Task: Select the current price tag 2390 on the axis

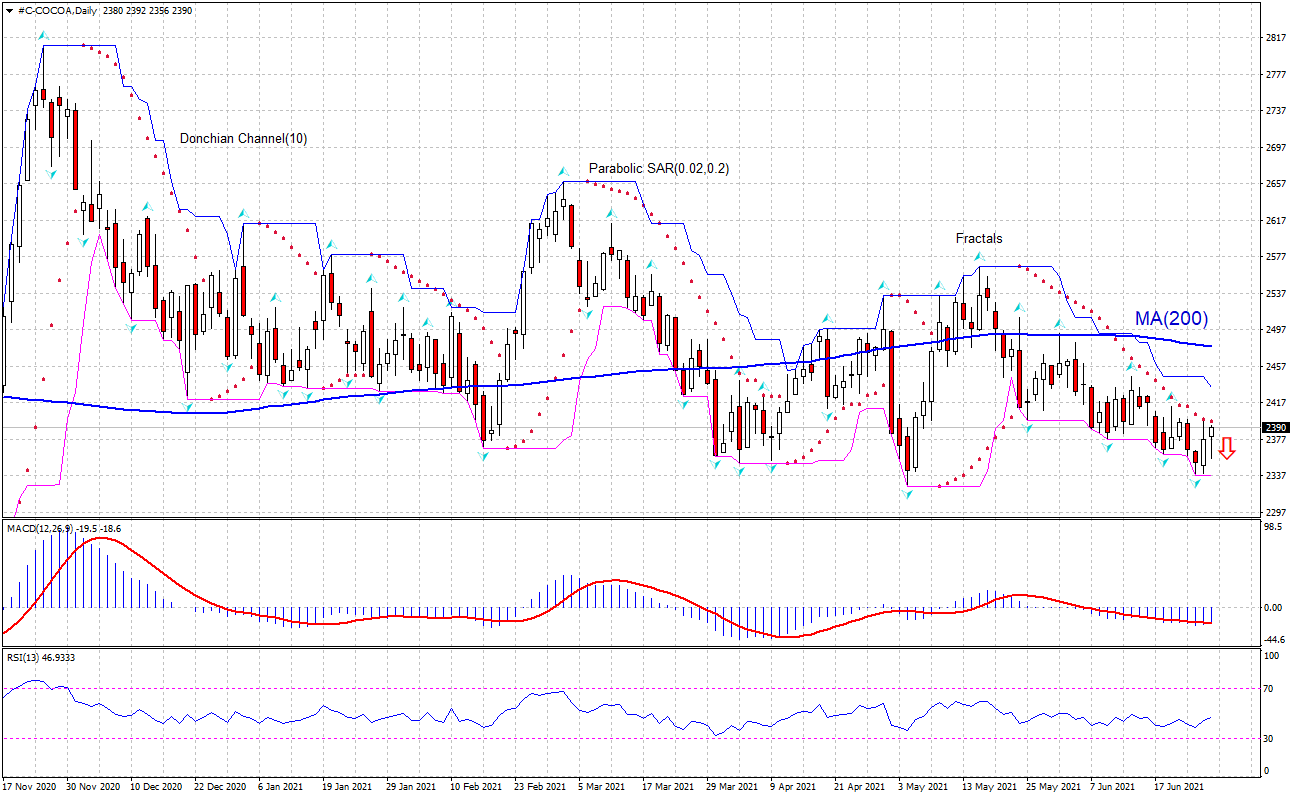Action: pos(1278,428)
